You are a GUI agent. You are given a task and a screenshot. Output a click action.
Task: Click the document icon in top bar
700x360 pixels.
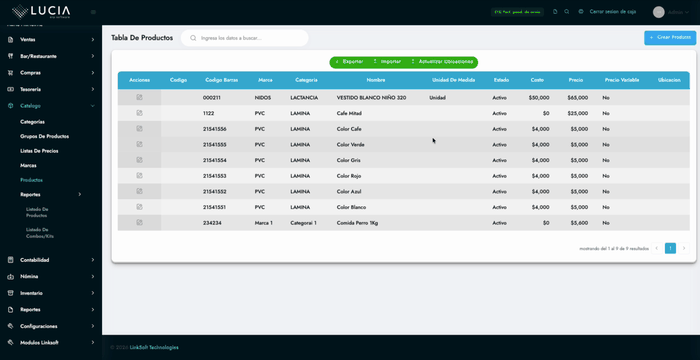pyautogui.click(x=555, y=12)
